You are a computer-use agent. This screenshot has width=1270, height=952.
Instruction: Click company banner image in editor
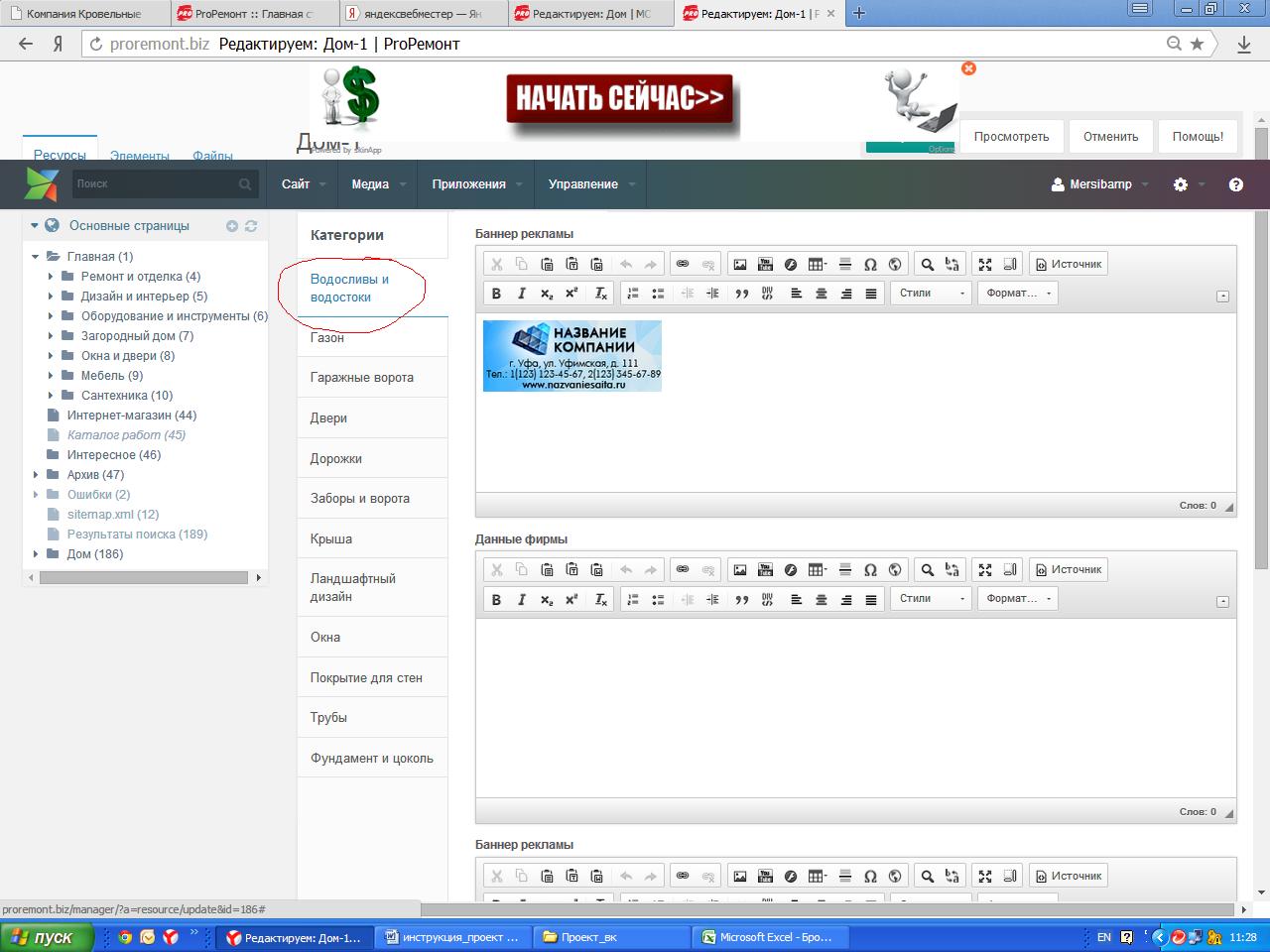pyautogui.click(x=572, y=356)
